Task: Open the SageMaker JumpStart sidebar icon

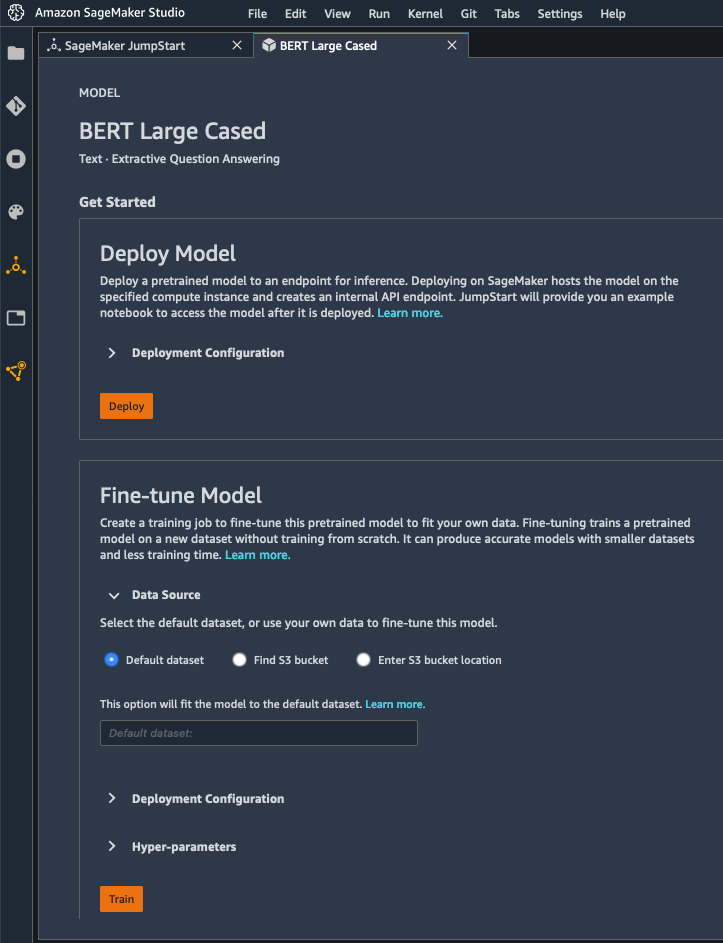Action: (x=16, y=265)
